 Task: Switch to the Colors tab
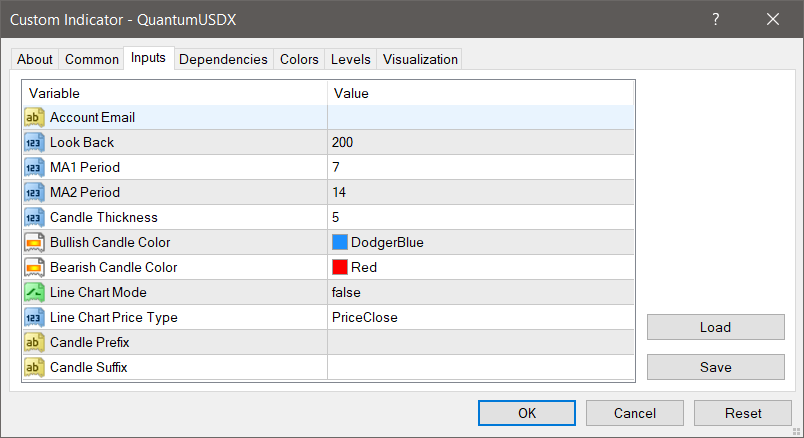[299, 59]
